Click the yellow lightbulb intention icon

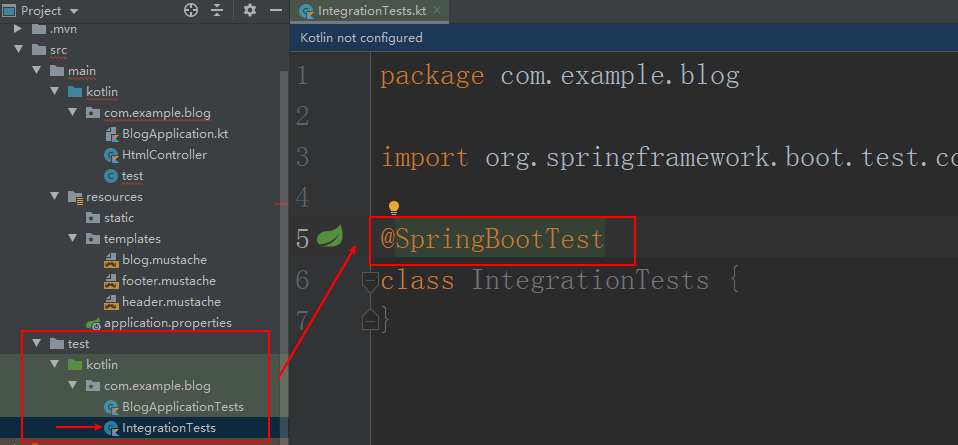click(x=394, y=208)
